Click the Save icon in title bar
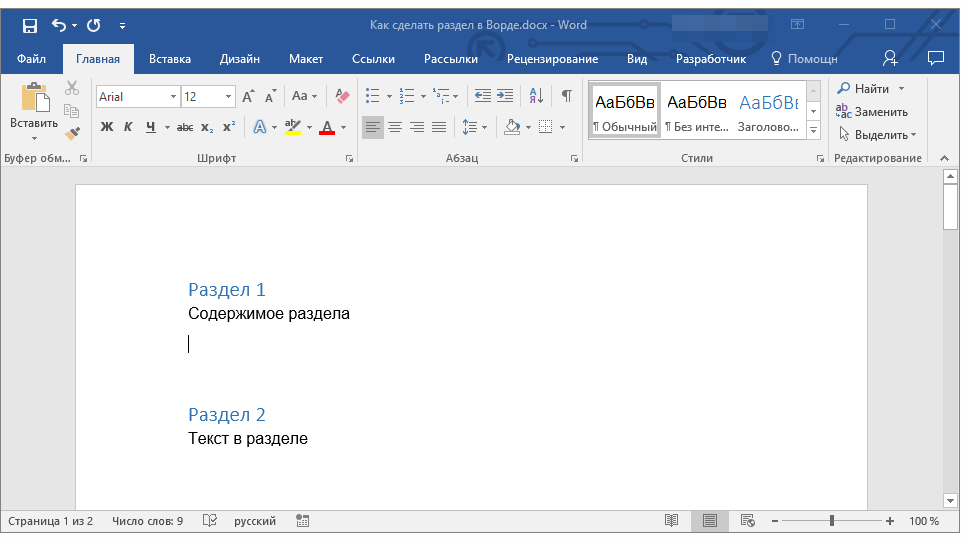Viewport: 968px width, 541px height. [29, 25]
